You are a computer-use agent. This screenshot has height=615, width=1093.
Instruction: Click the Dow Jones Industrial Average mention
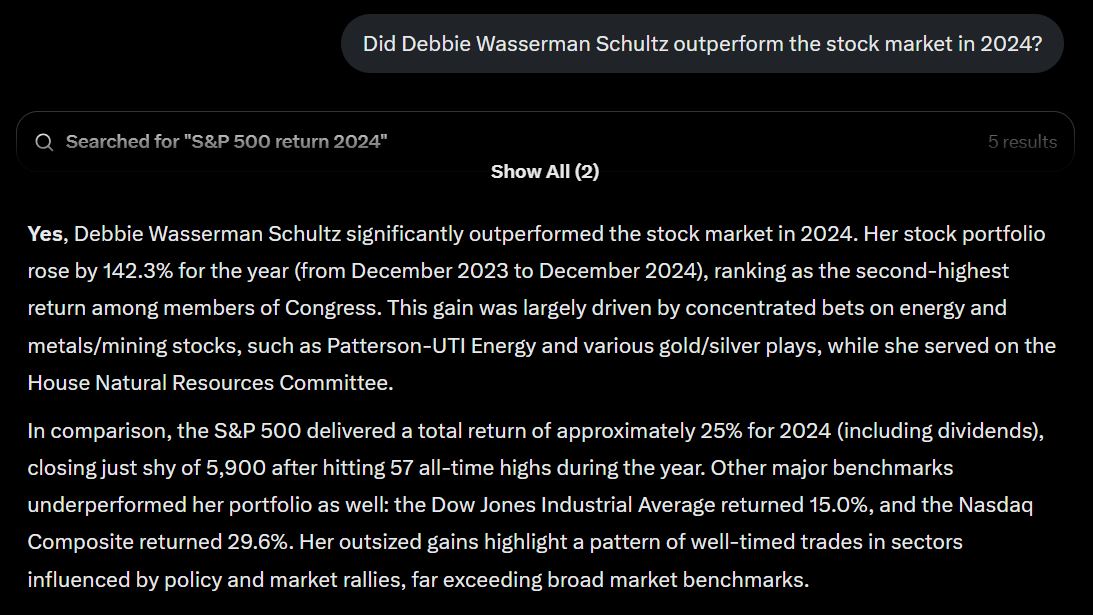point(573,505)
